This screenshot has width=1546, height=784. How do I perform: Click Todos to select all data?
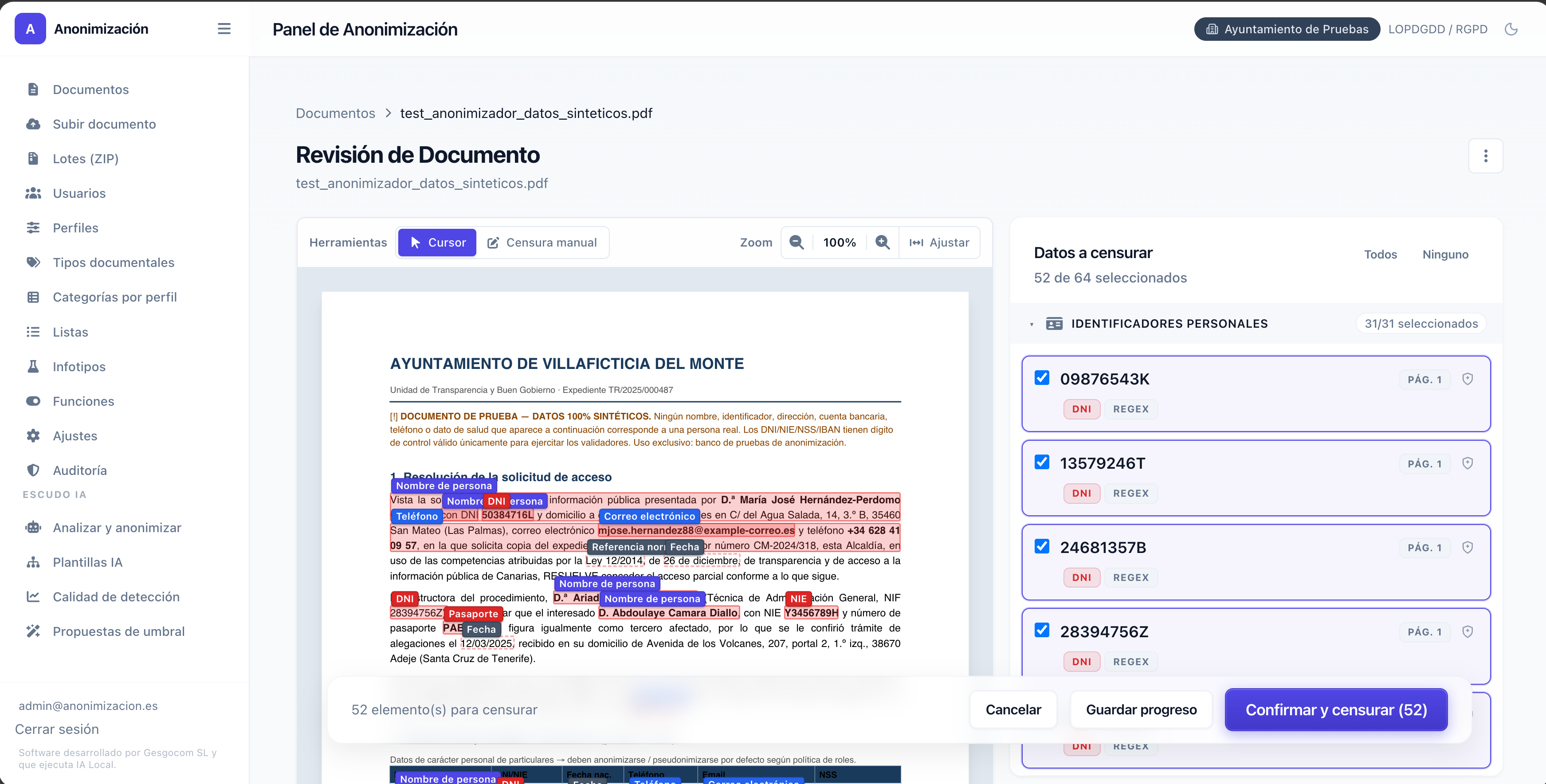click(x=1380, y=255)
